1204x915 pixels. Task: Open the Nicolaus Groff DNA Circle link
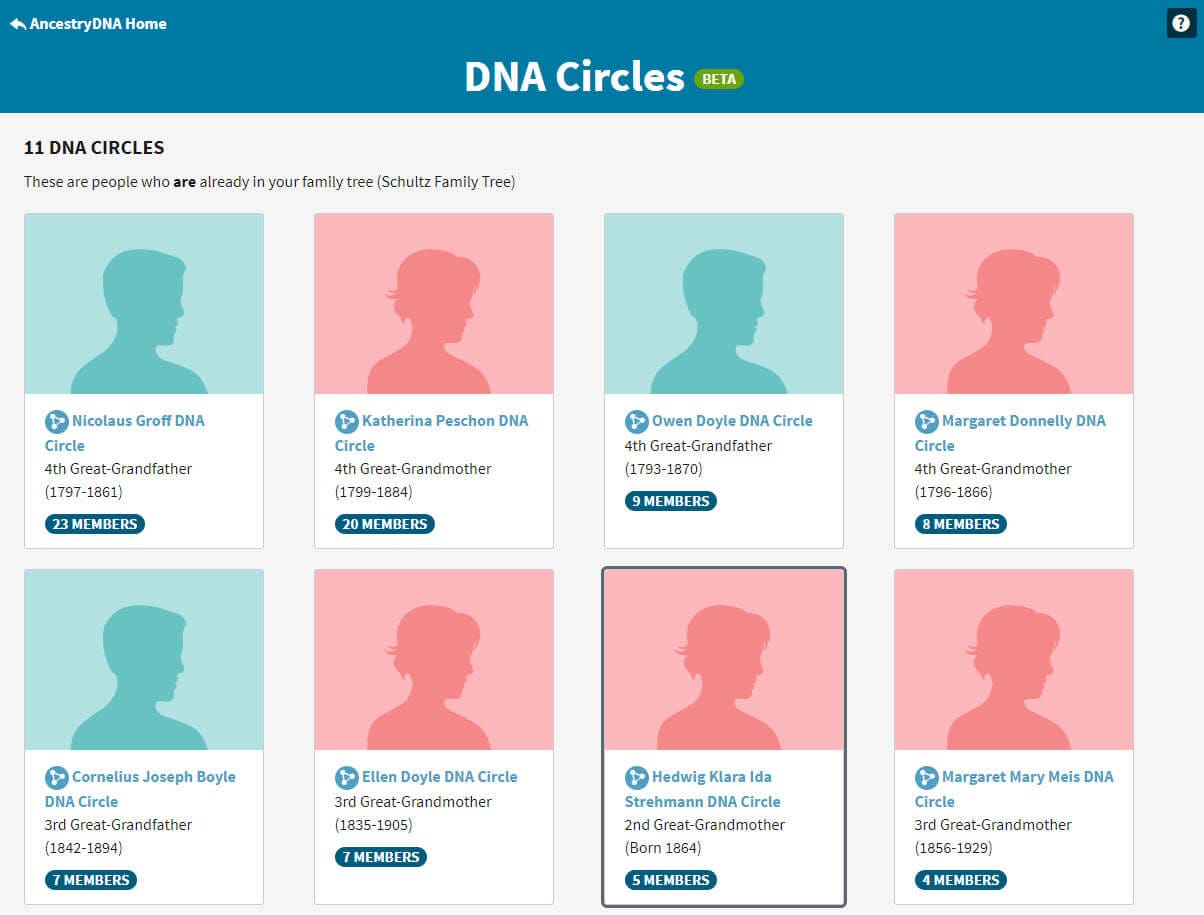(x=135, y=421)
